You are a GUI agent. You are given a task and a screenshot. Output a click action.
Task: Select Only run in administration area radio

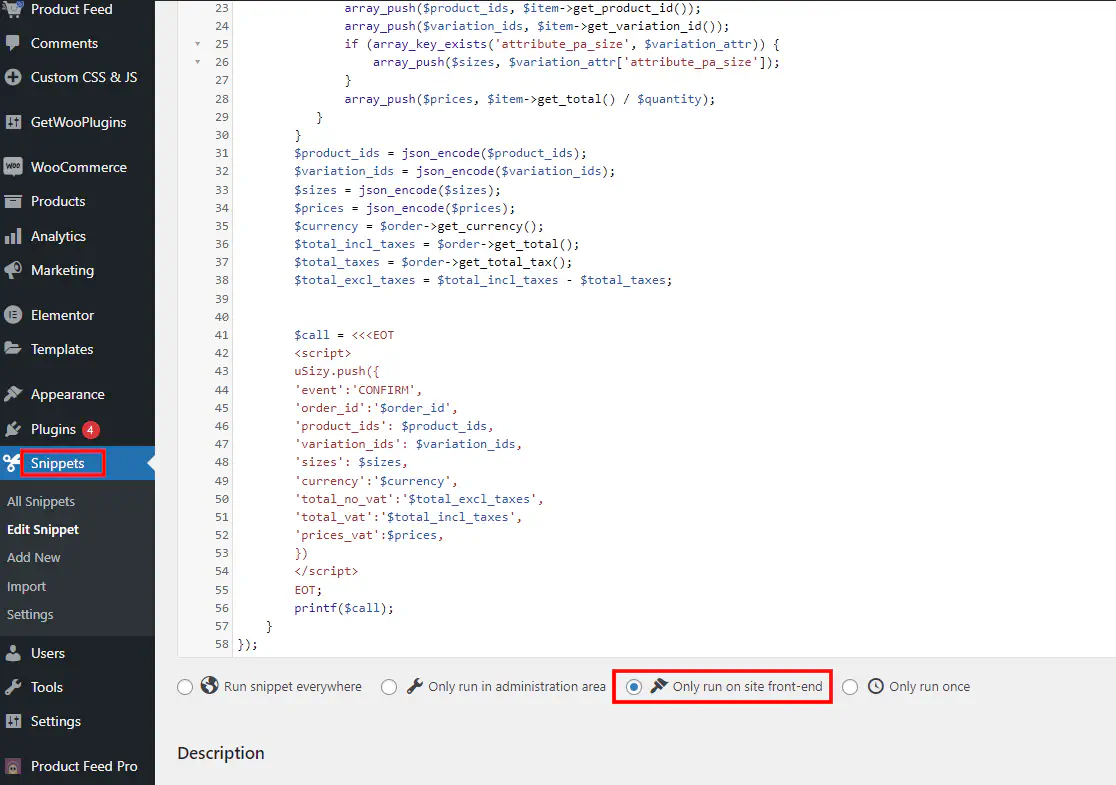tap(389, 687)
